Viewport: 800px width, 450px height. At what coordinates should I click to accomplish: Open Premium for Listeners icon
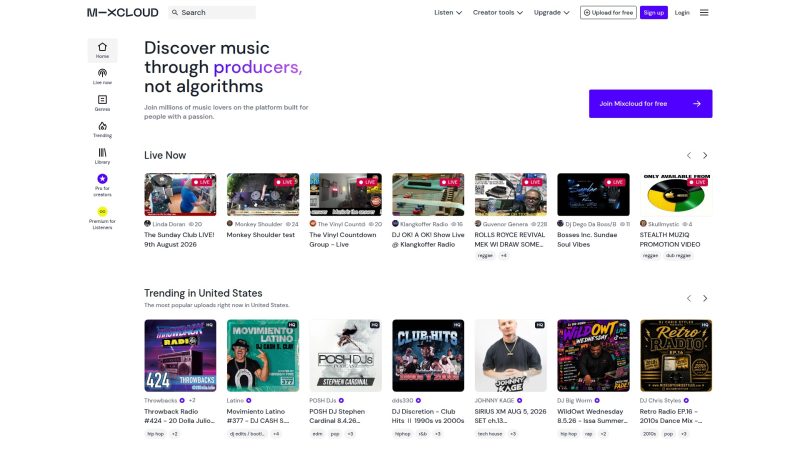click(103, 211)
